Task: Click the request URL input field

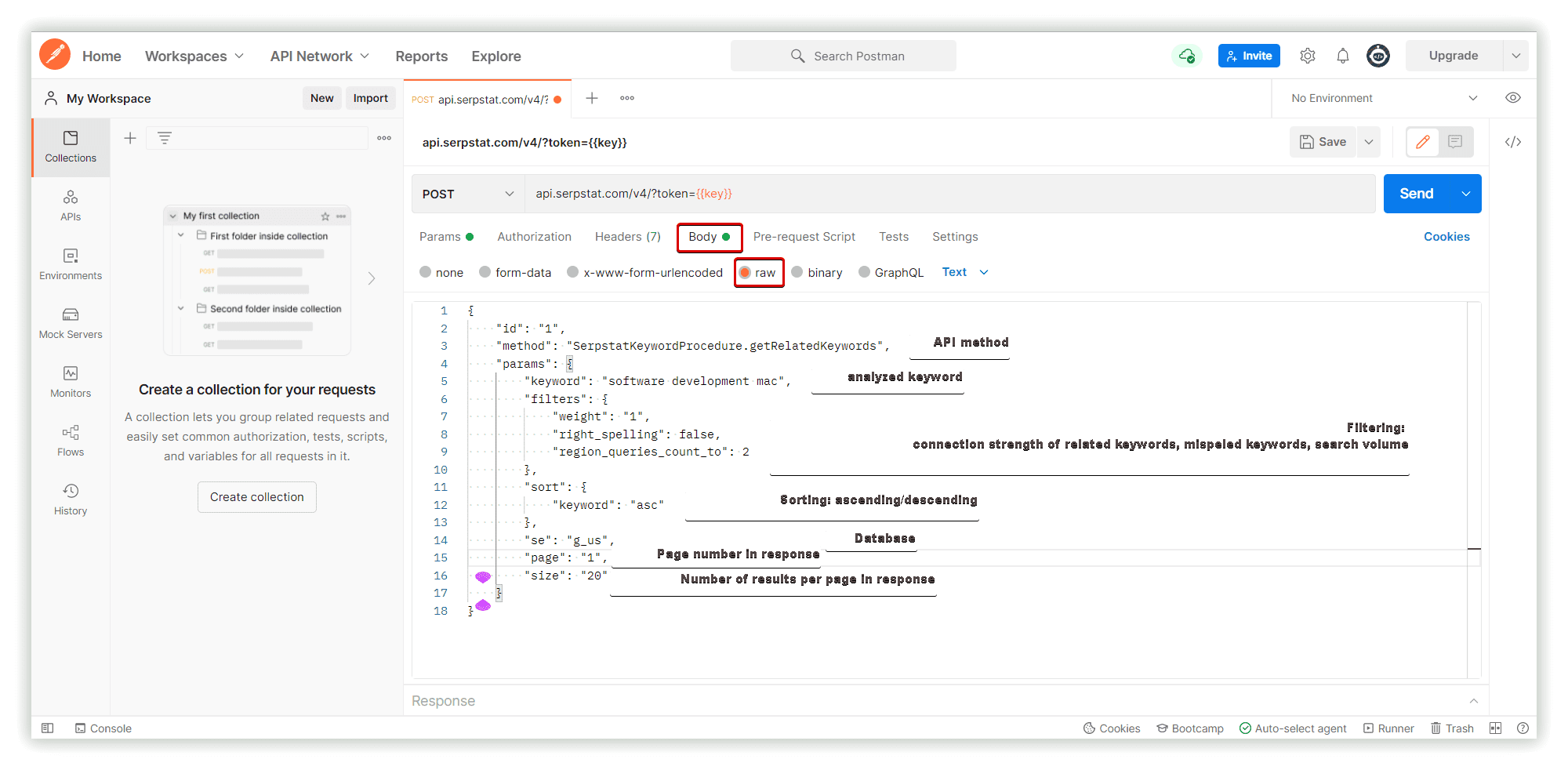Action: (950, 194)
